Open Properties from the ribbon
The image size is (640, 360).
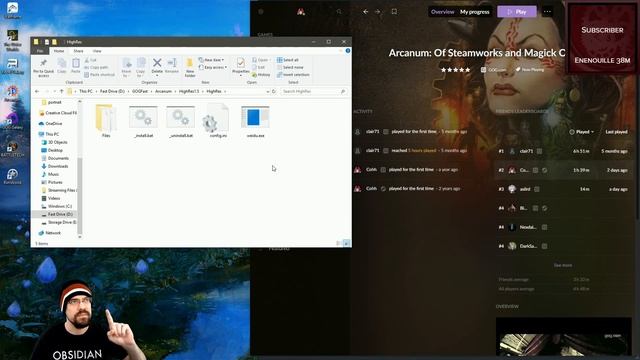coord(240,67)
